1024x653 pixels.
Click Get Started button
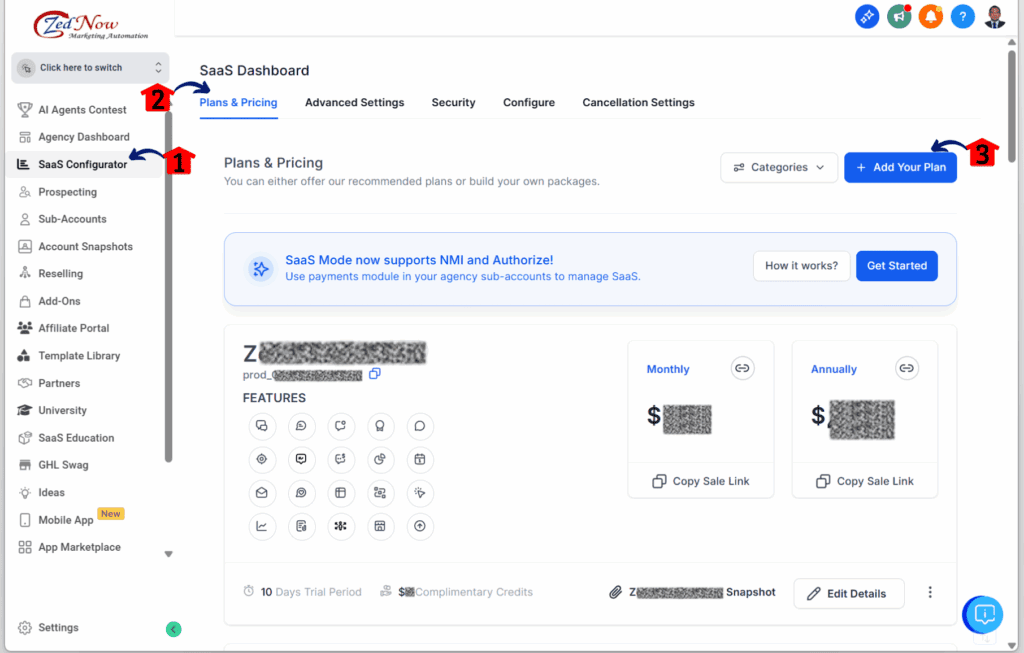pos(897,266)
